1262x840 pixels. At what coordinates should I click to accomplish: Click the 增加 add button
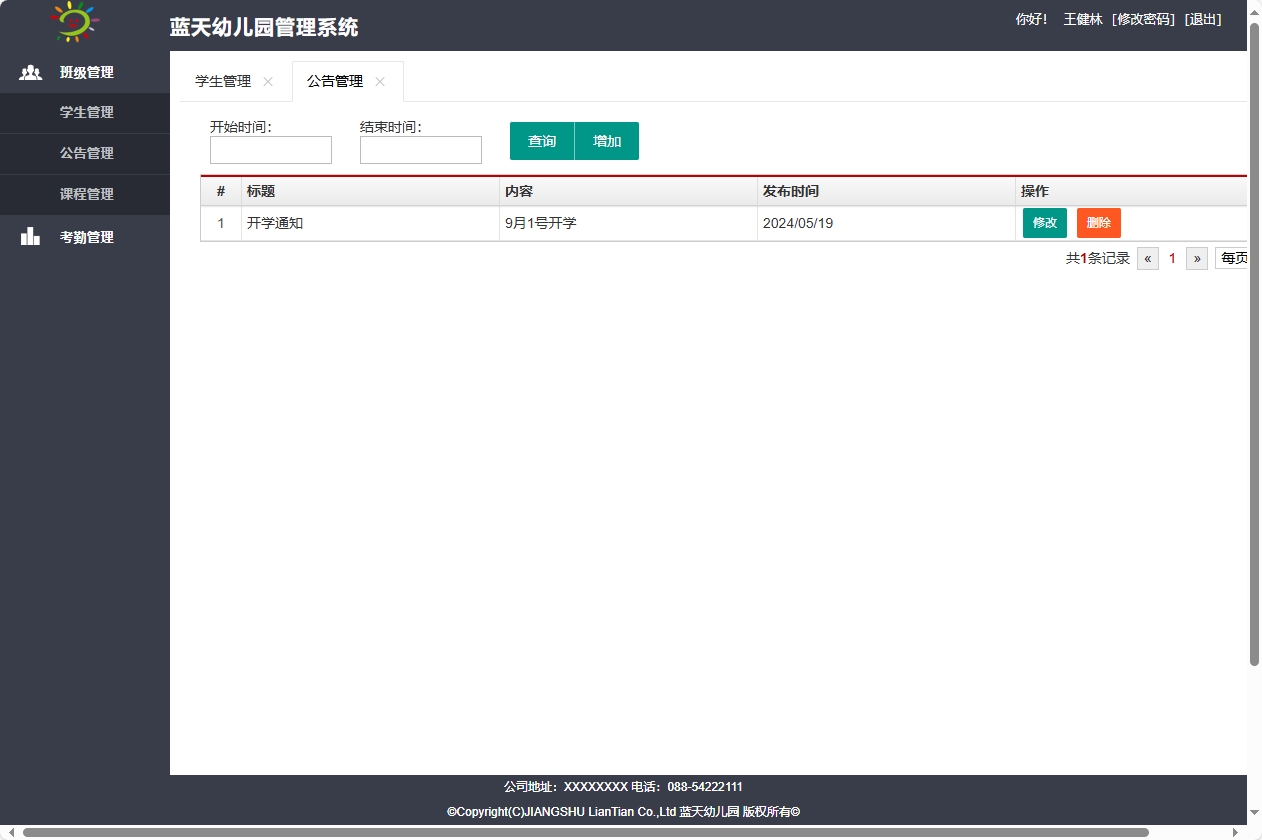tap(606, 141)
